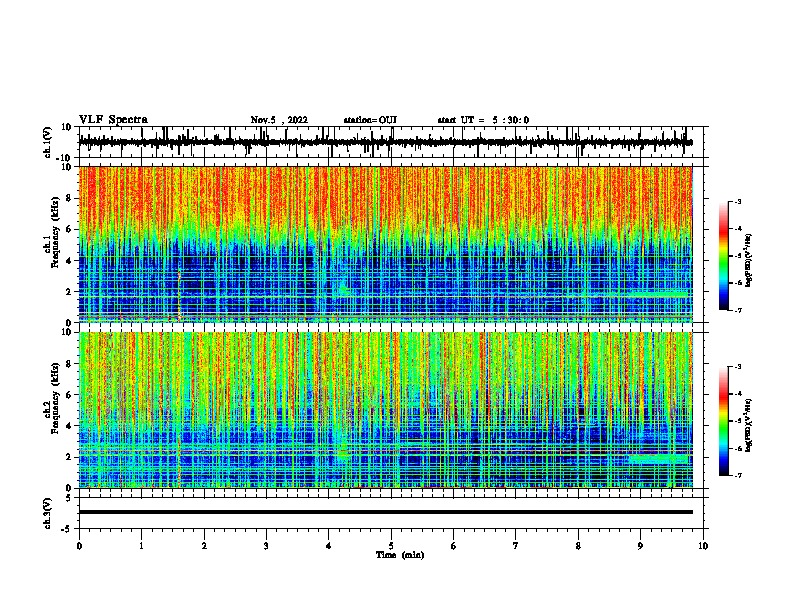The height and width of the screenshot is (612, 792).
Task: Click the "-7" label on ch.2 color bar
Action: (737, 475)
